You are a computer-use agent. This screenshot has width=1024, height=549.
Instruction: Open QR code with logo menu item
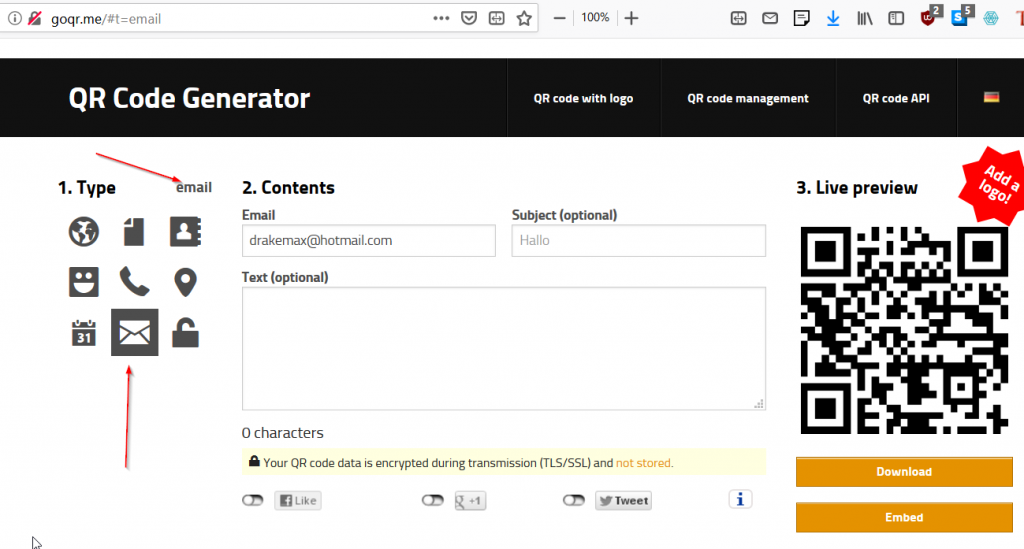tap(583, 98)
